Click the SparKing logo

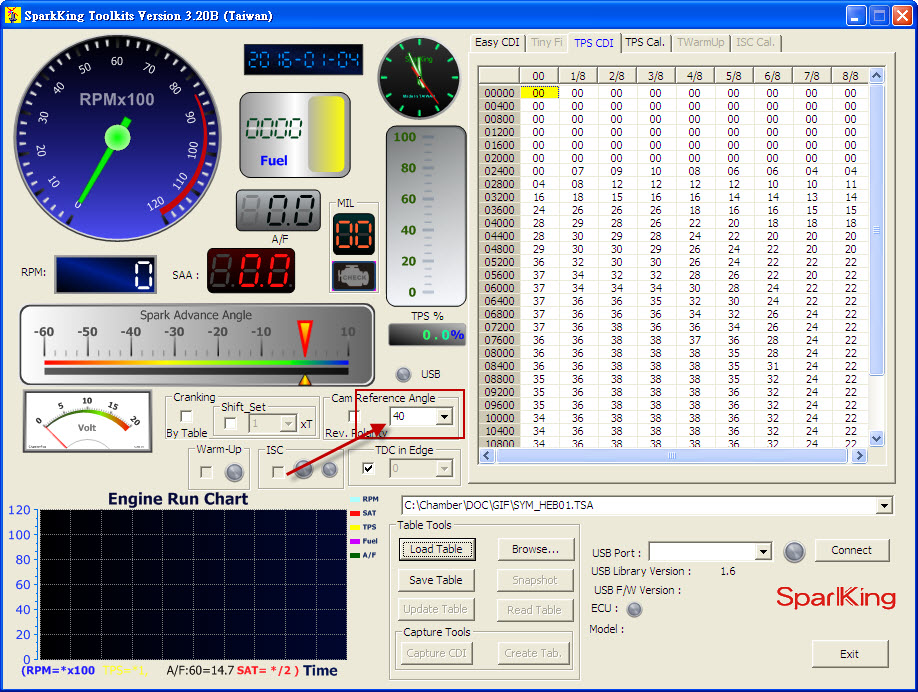point(835,597)
